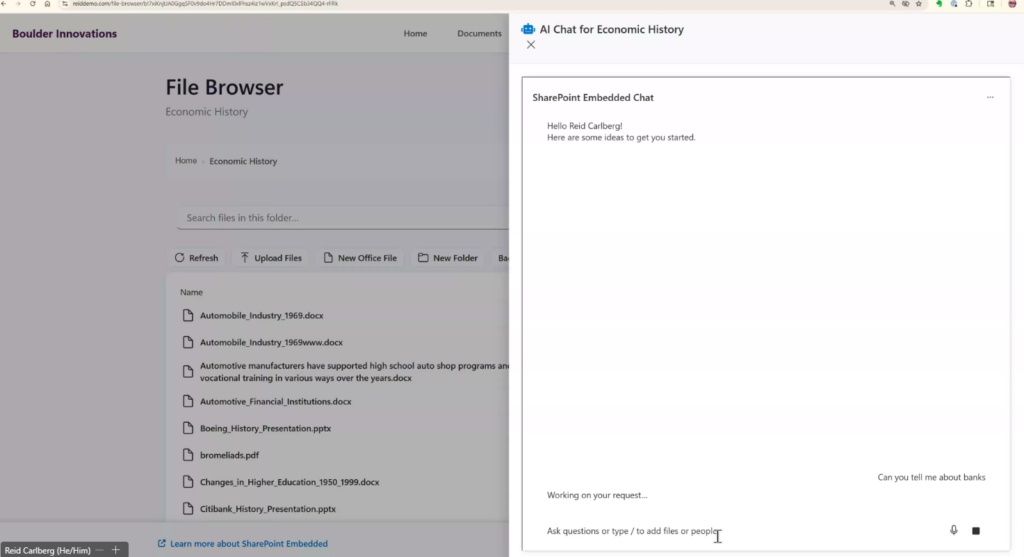Click Boulder Innovations site title
1024x557 pixels.
point(65,34)
